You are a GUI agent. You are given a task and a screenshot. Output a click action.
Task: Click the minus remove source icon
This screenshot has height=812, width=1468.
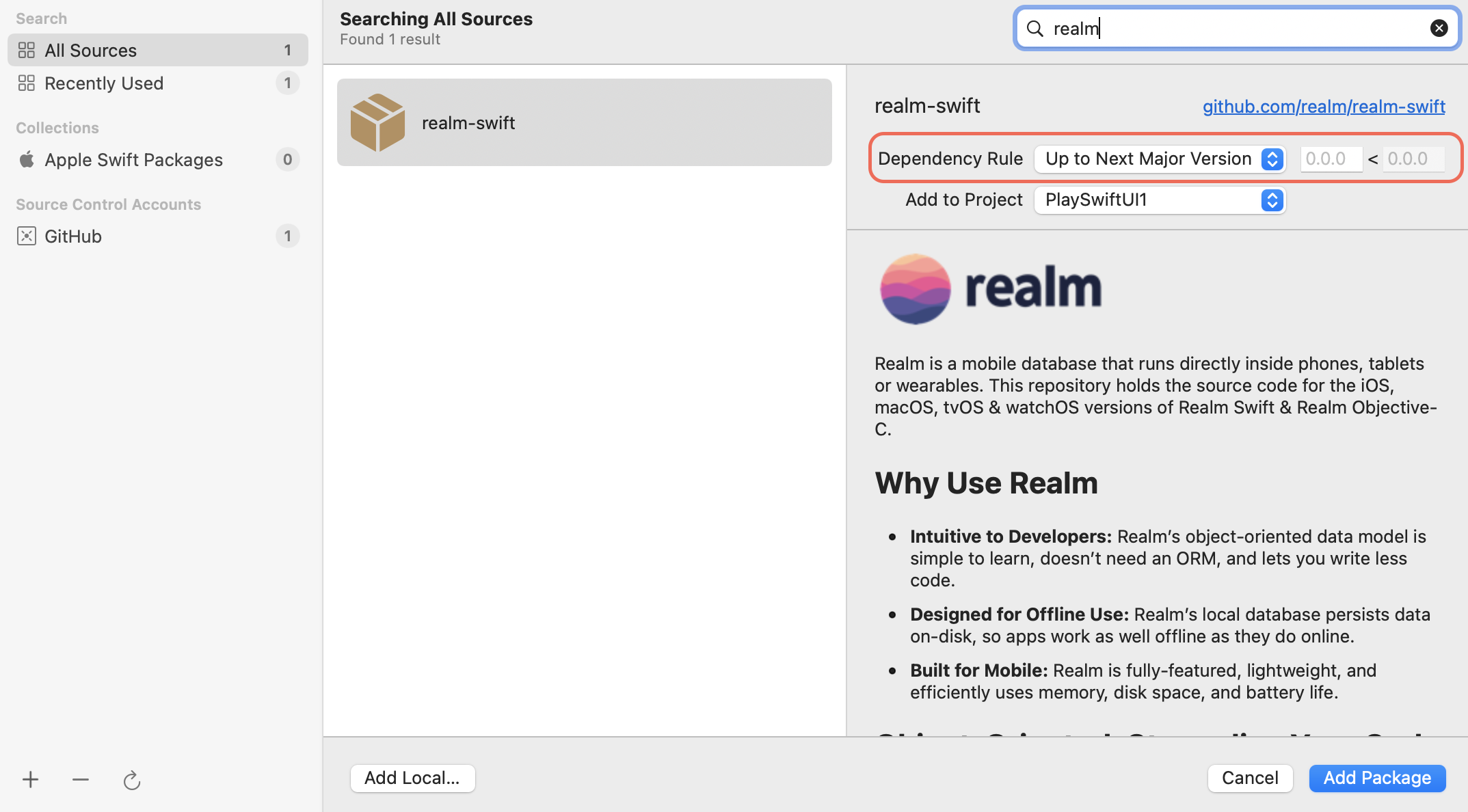[81, 779]
